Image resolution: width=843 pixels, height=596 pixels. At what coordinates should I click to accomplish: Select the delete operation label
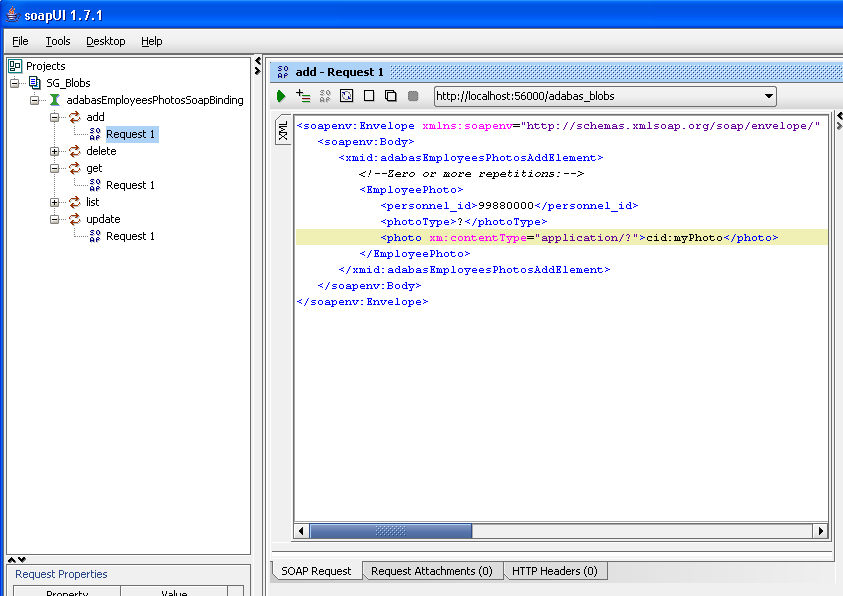coord(101,151)
